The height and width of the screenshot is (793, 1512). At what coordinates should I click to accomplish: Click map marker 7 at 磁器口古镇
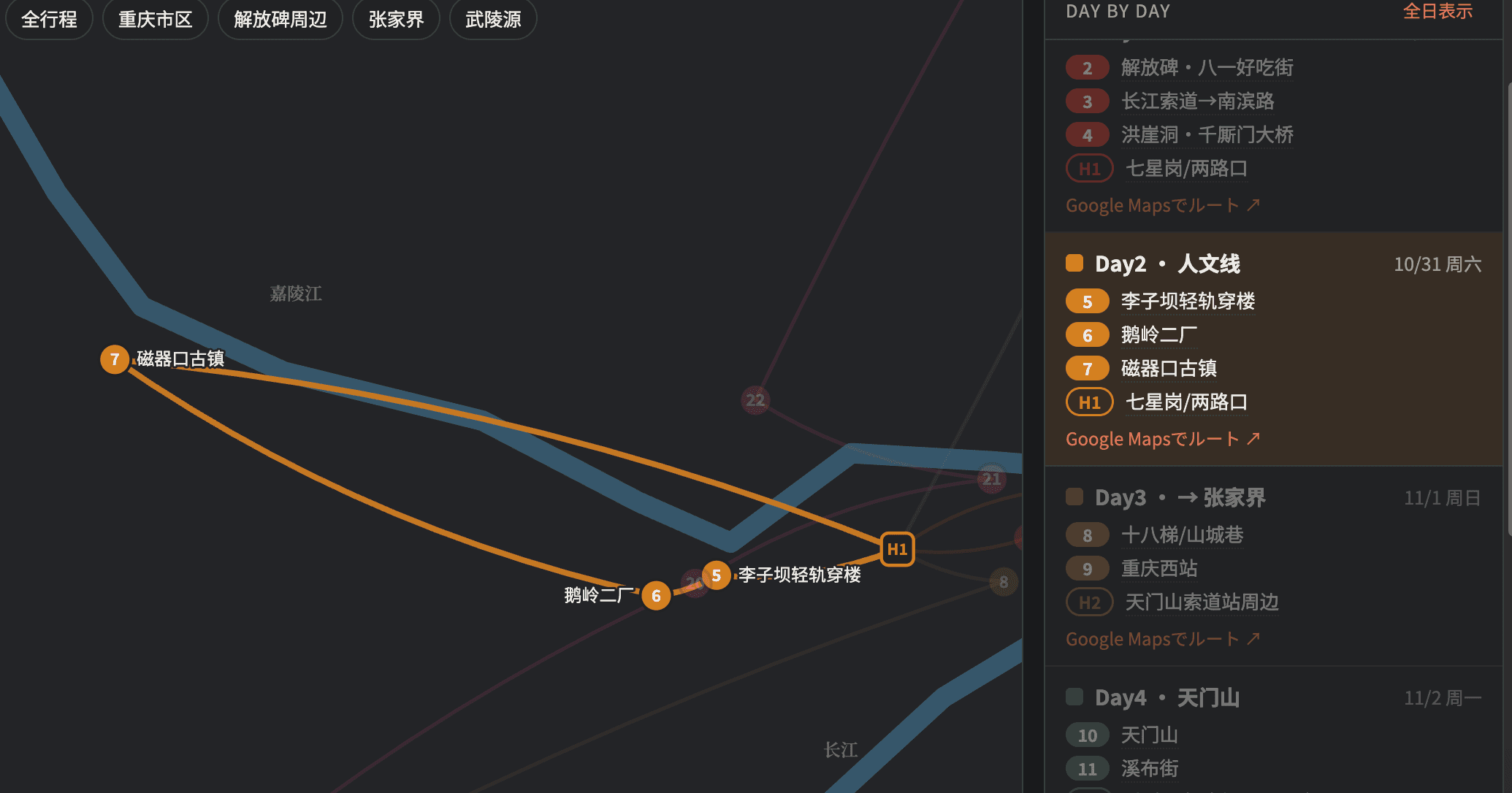[115, 359]
